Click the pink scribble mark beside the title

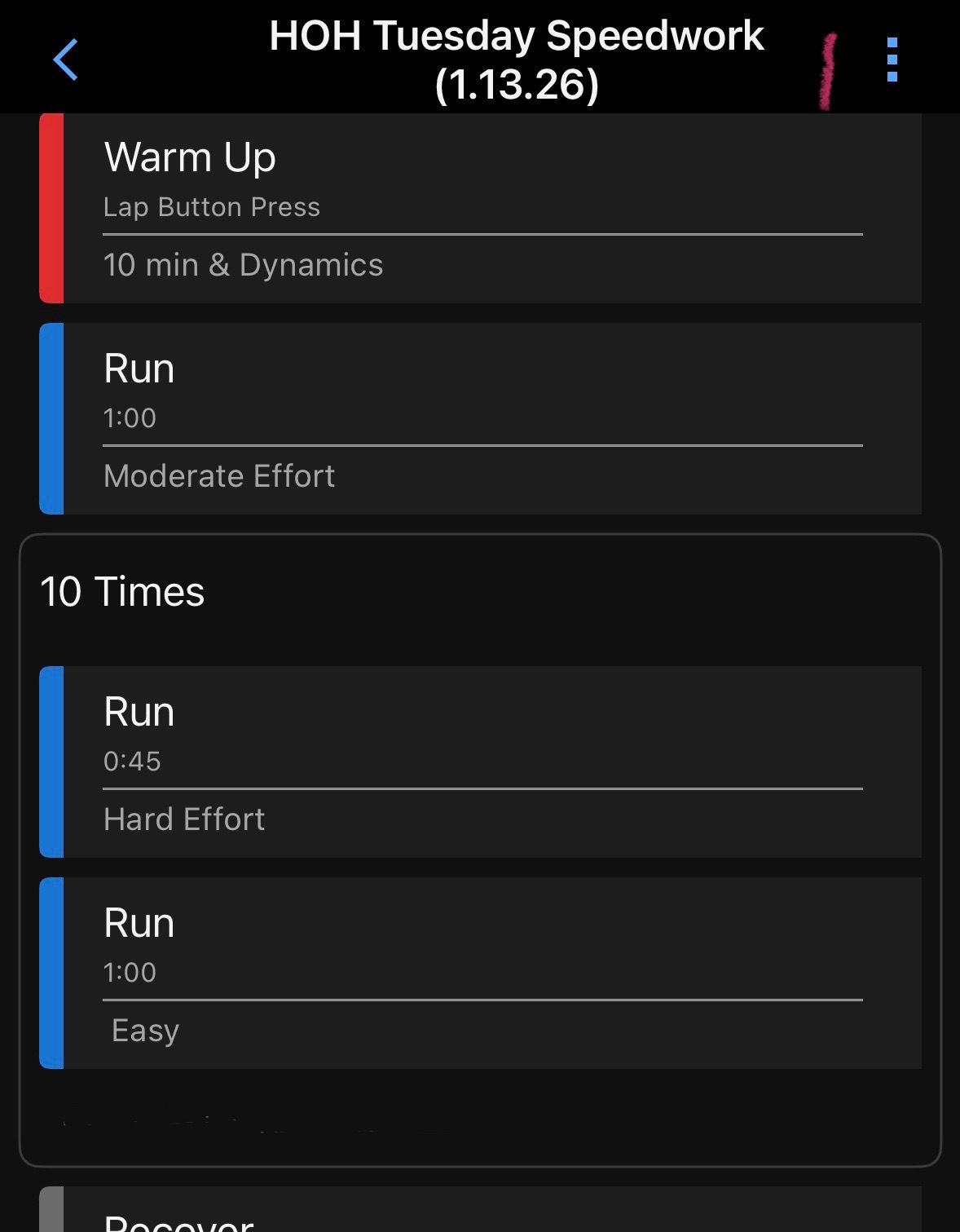coord(828,72)
